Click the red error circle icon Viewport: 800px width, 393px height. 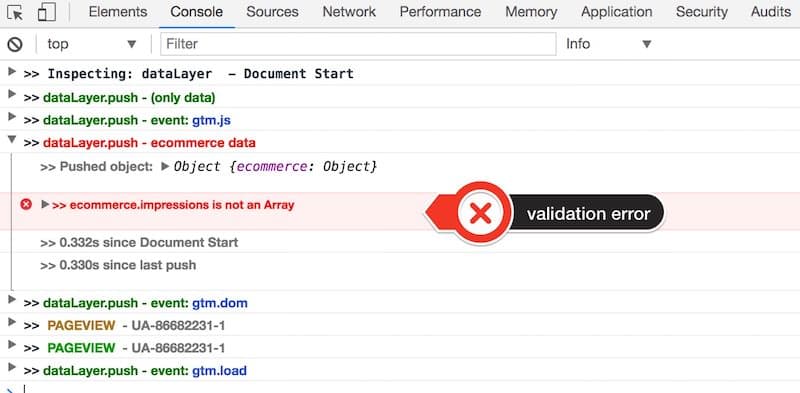pyautogui.click(x=26, y=205)
